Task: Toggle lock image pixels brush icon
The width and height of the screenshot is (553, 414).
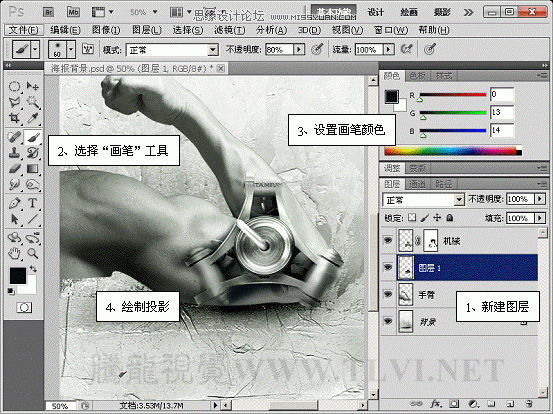Action: coord(425,218)
